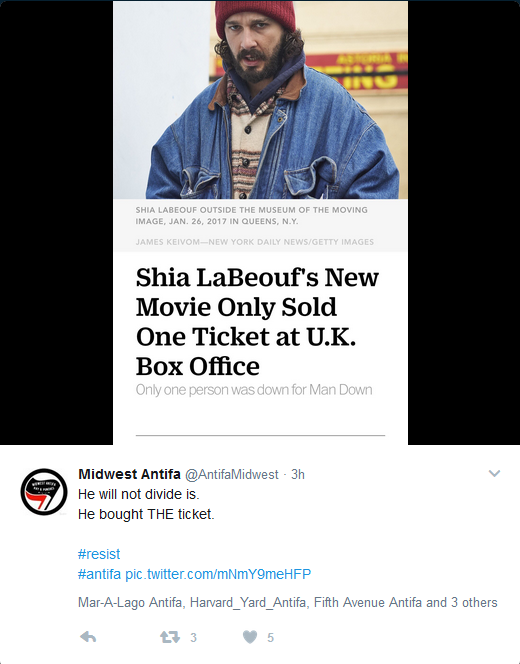Click the article headline about Box Office

pyautogui.click(x=257, y=321)
